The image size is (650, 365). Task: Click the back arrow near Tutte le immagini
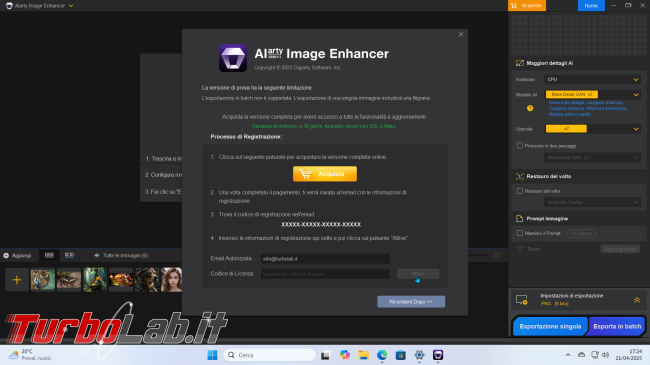click(97, 256)
